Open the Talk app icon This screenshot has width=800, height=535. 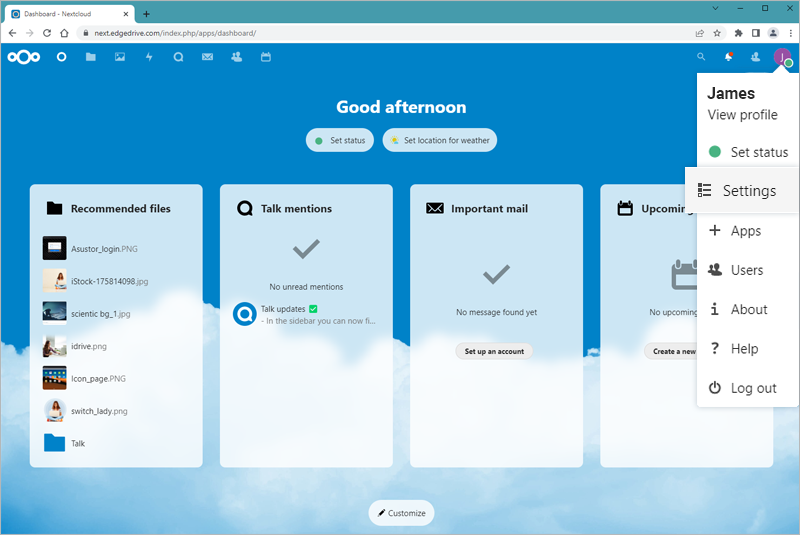coord(178,57)
